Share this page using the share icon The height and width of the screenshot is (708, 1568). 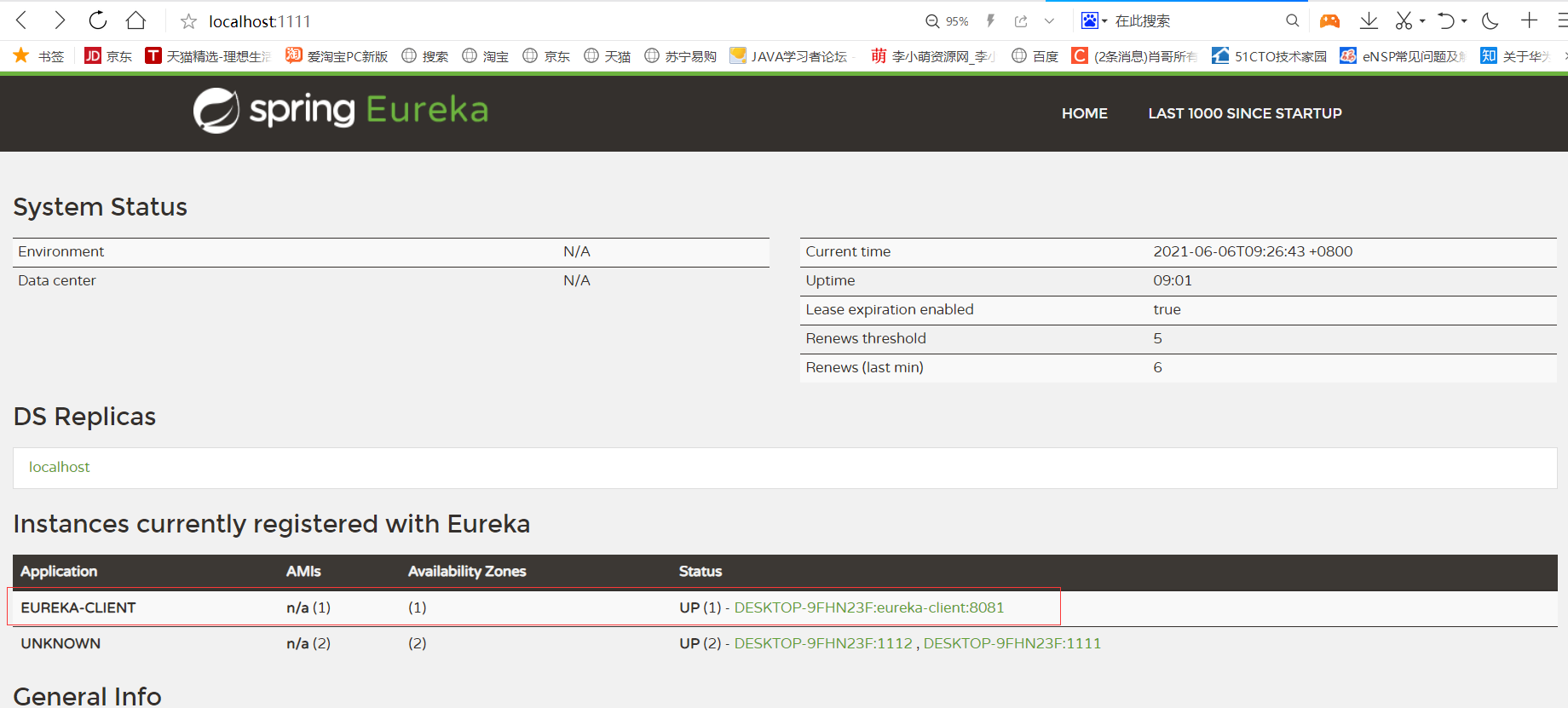[1021, 21]
